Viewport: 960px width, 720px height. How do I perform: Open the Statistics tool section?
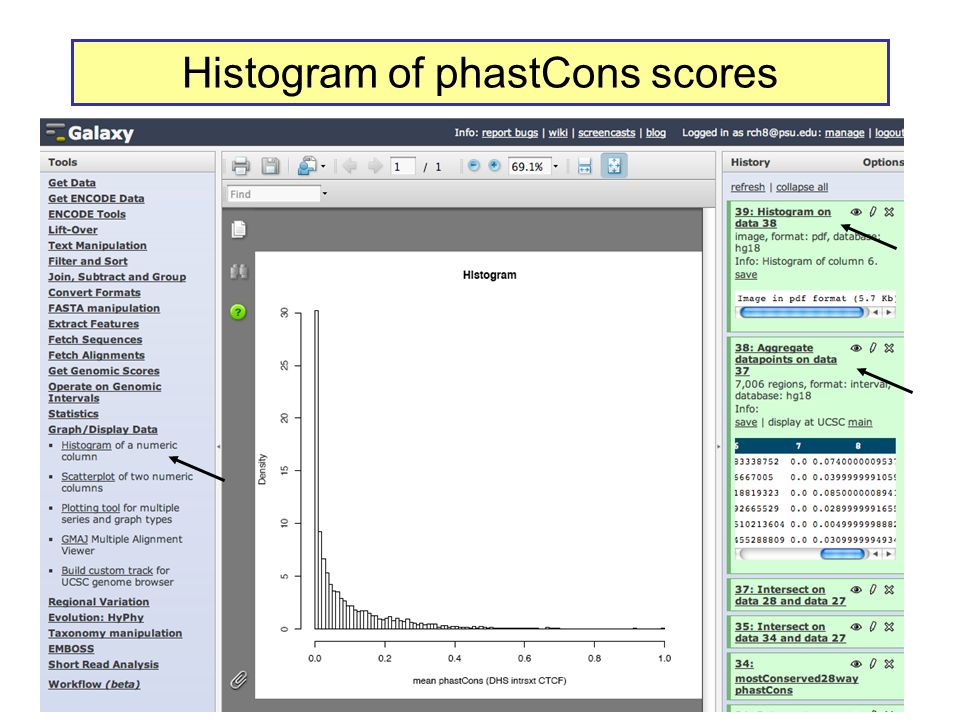pyautogui.click(x=73, y=413)
